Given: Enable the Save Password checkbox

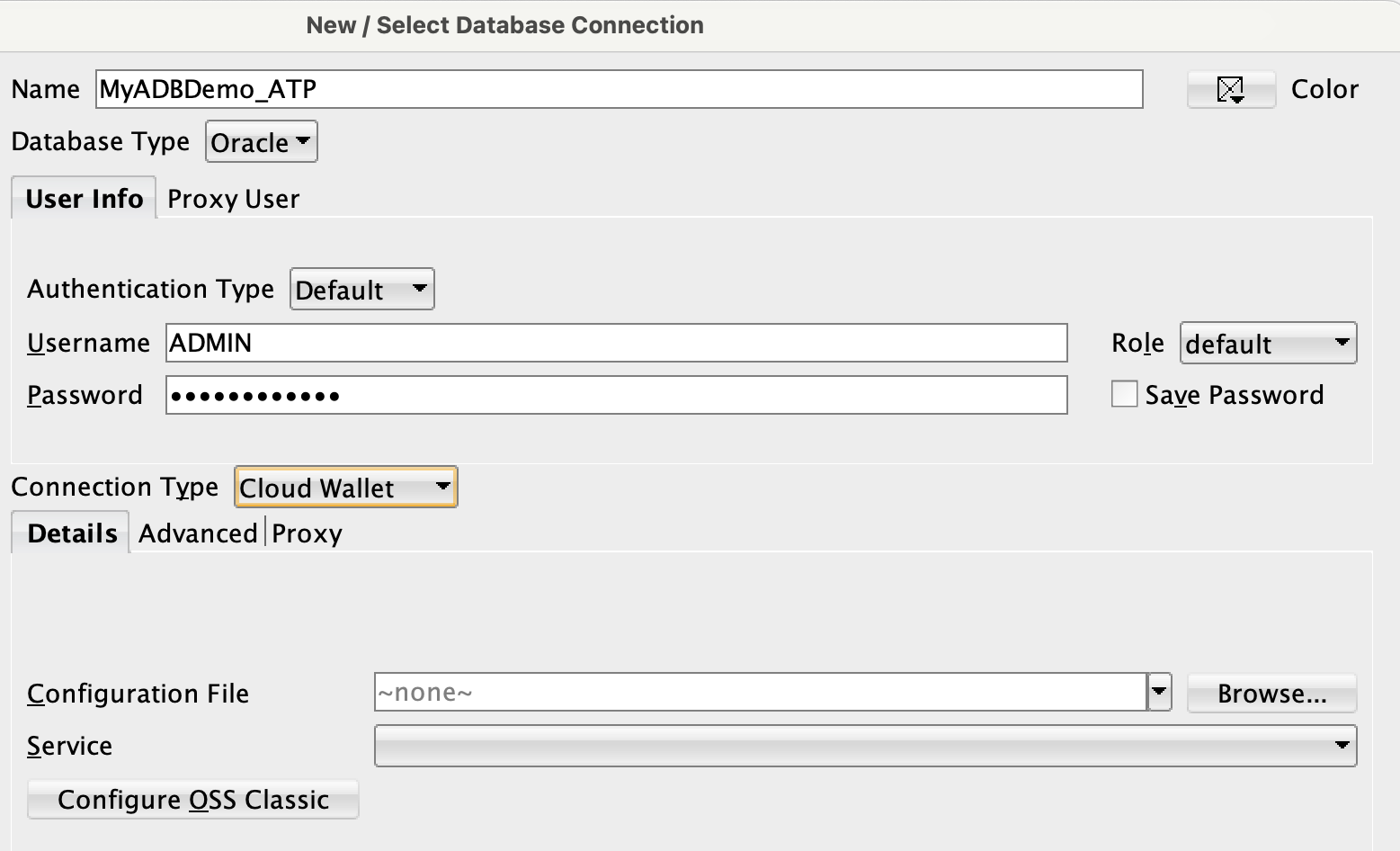Looking at the screenshot, I should pyautogui.click(x=1124, y=394).
